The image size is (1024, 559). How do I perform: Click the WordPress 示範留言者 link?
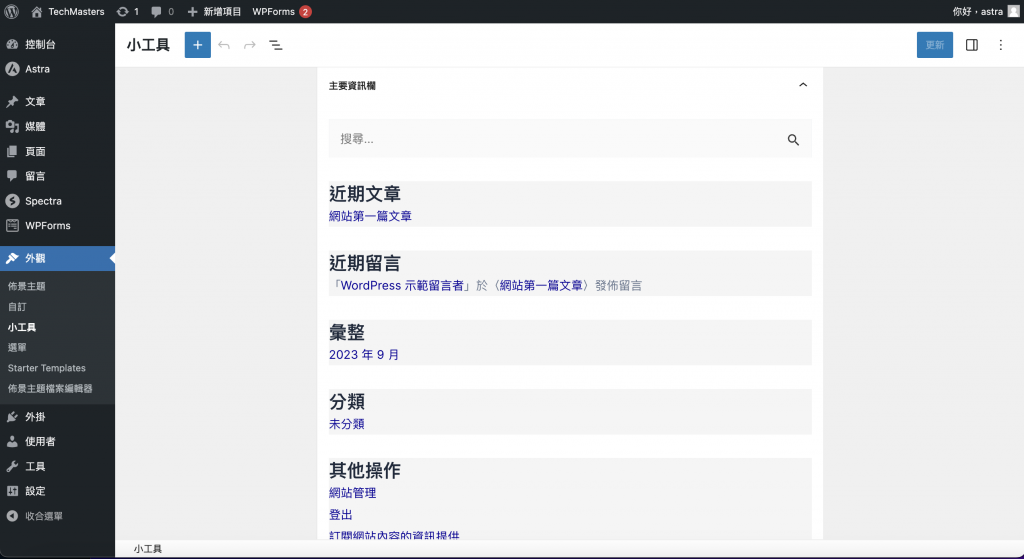402,285
